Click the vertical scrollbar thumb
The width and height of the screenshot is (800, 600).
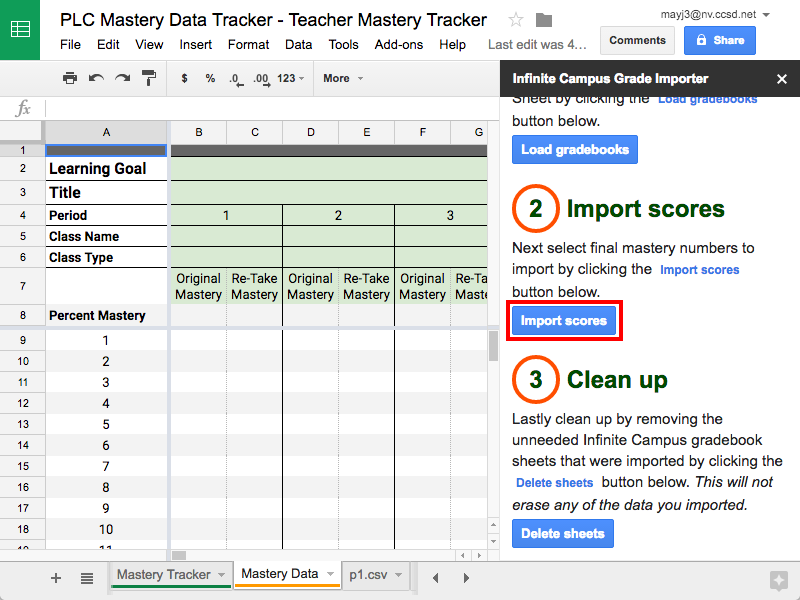(493, 346)
